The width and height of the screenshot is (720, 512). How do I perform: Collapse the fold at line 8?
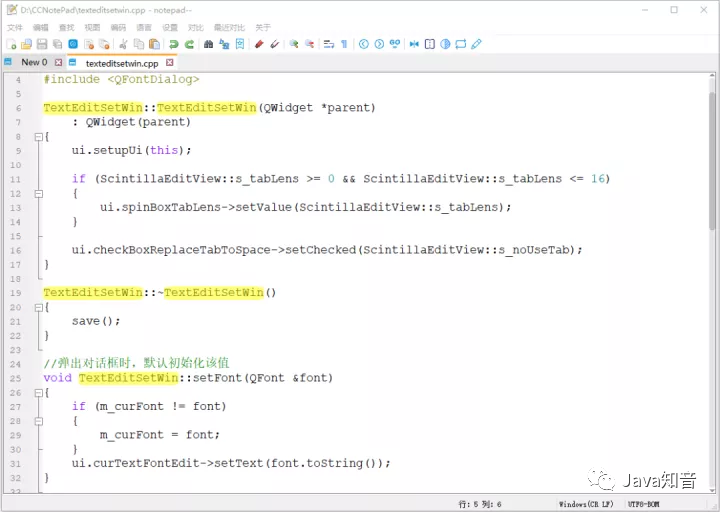[39, 137]
